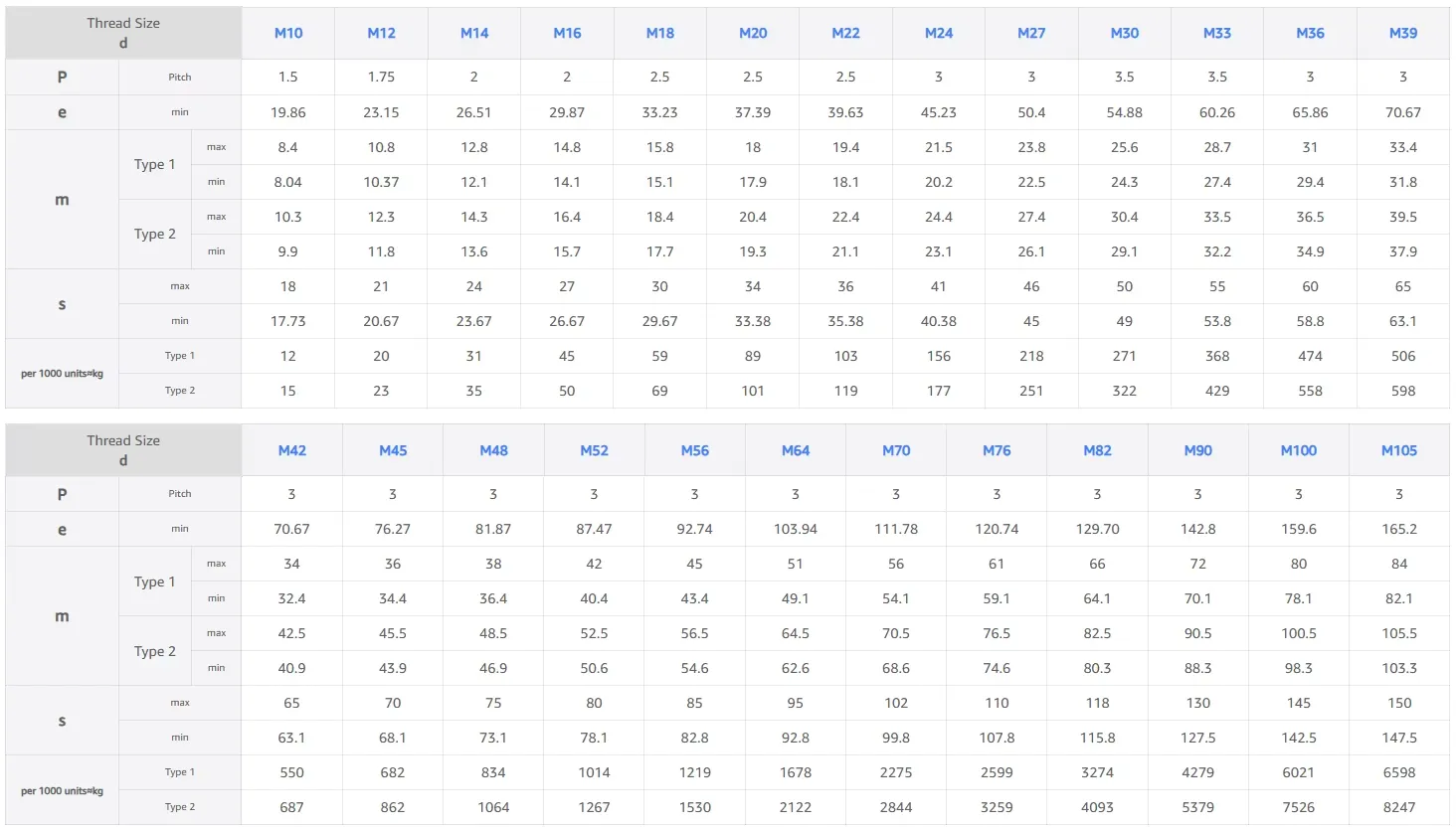Click the M10 pitch value 1.5

click(288, 77)
